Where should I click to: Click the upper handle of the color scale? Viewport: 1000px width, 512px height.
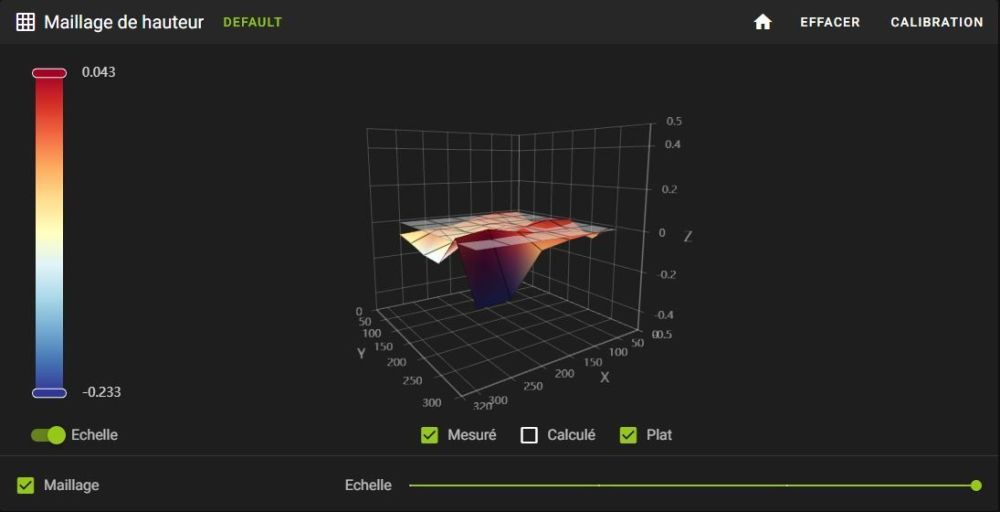(49, 73)
